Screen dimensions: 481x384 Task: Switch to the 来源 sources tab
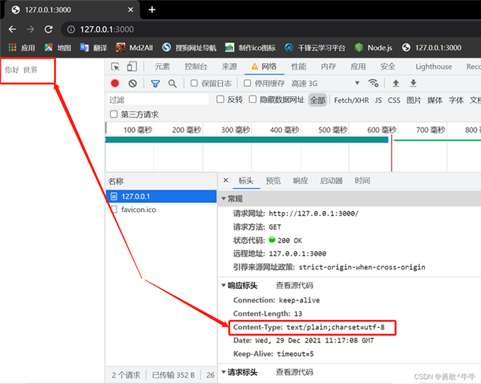pyautogui.click(x=230, y=67)
